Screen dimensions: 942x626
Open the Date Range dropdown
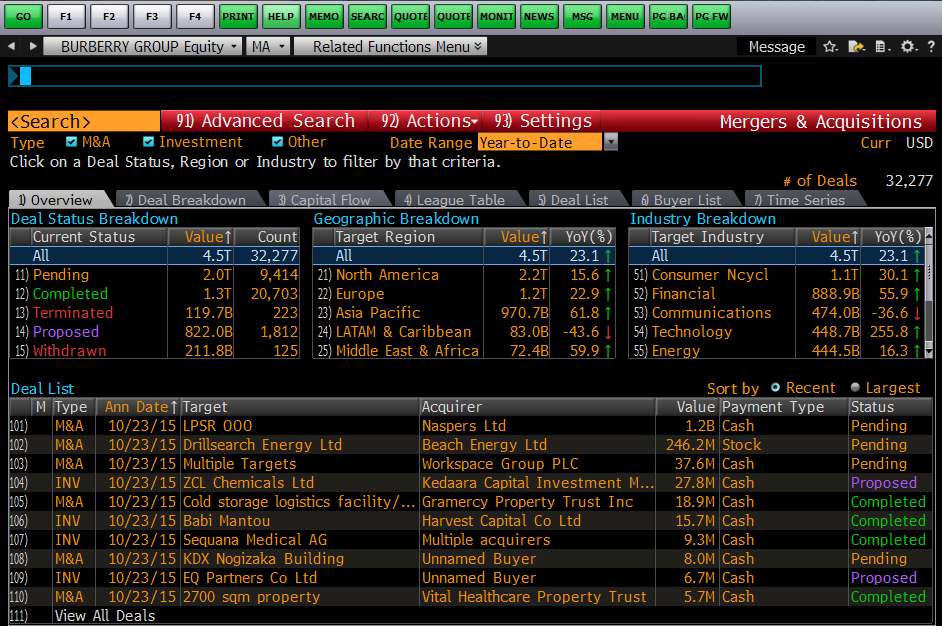(x=611, y=143)
